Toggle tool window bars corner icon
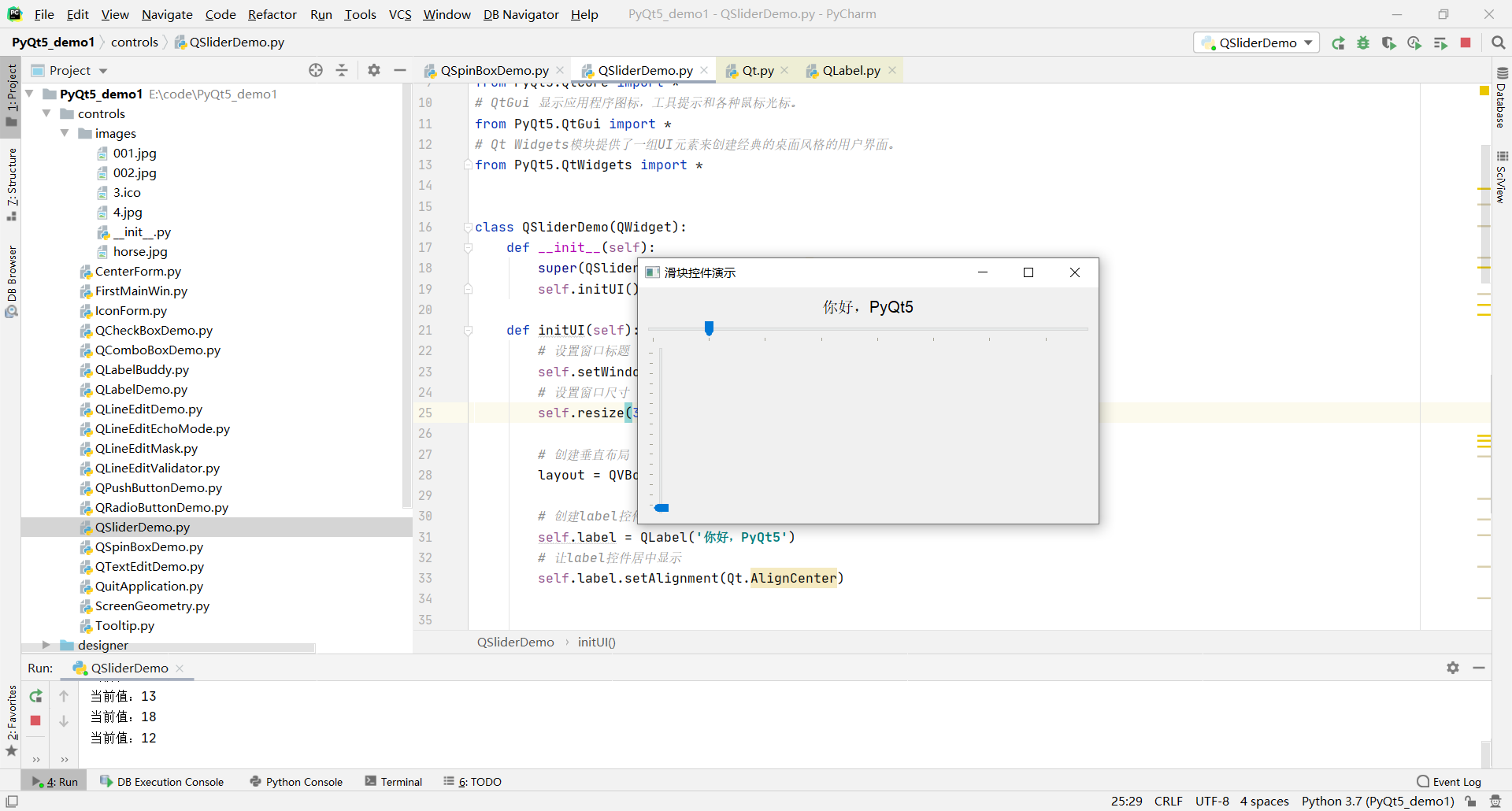1512x811 pixels. click(x=12, y=801)
